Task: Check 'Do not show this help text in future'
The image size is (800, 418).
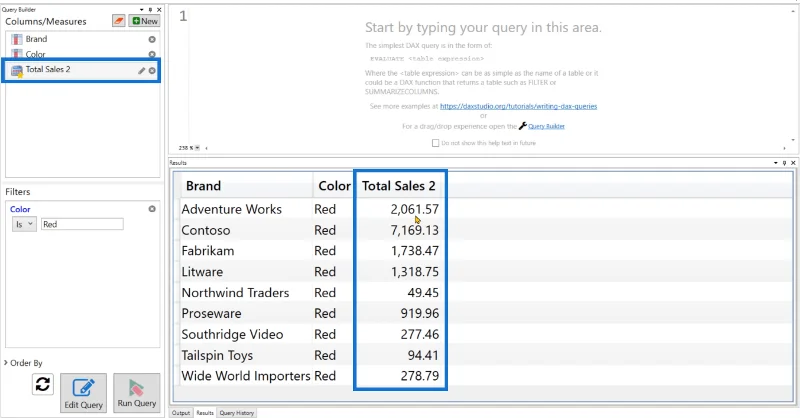Action: pos(435,143)
